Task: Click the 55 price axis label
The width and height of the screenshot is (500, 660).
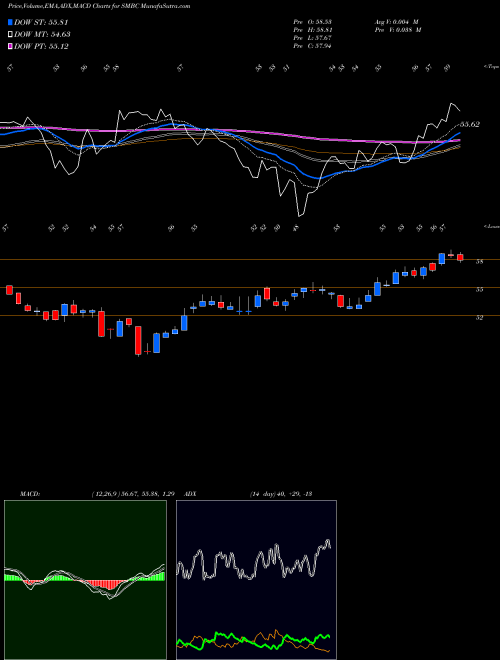Action: click(x=479, y=290)
